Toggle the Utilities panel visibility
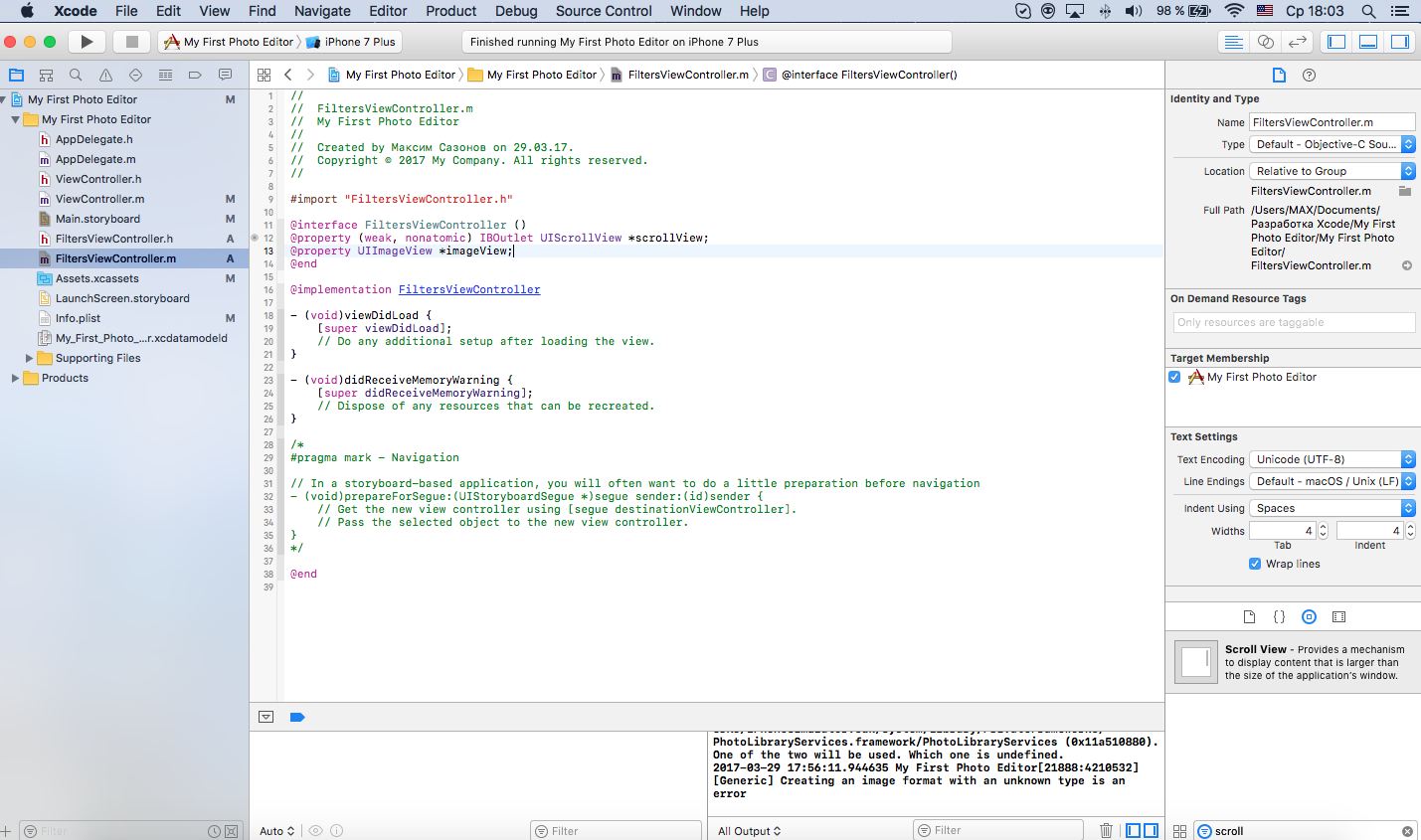Image resolution: width=1421 pixels, height=840 pixels. [1400, 42]
